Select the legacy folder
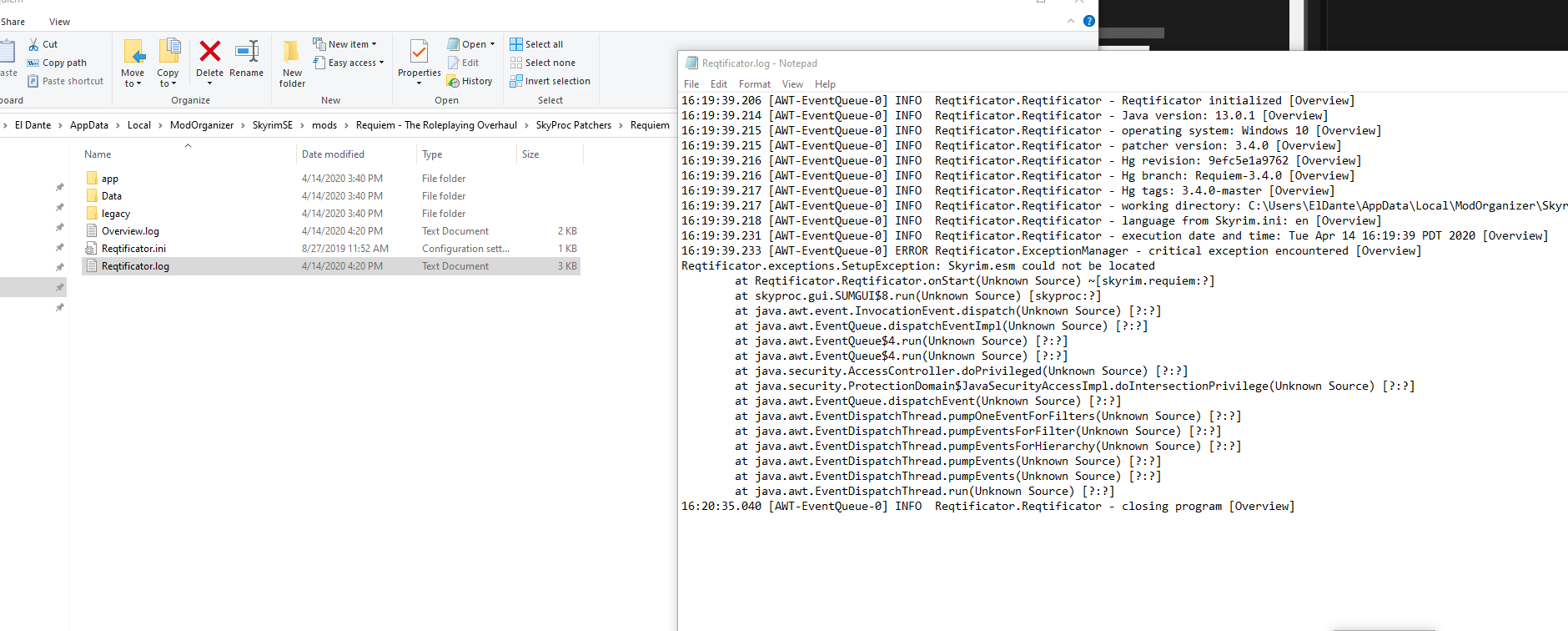Viewport: 1568px width, 631px height. pos(331,214)
